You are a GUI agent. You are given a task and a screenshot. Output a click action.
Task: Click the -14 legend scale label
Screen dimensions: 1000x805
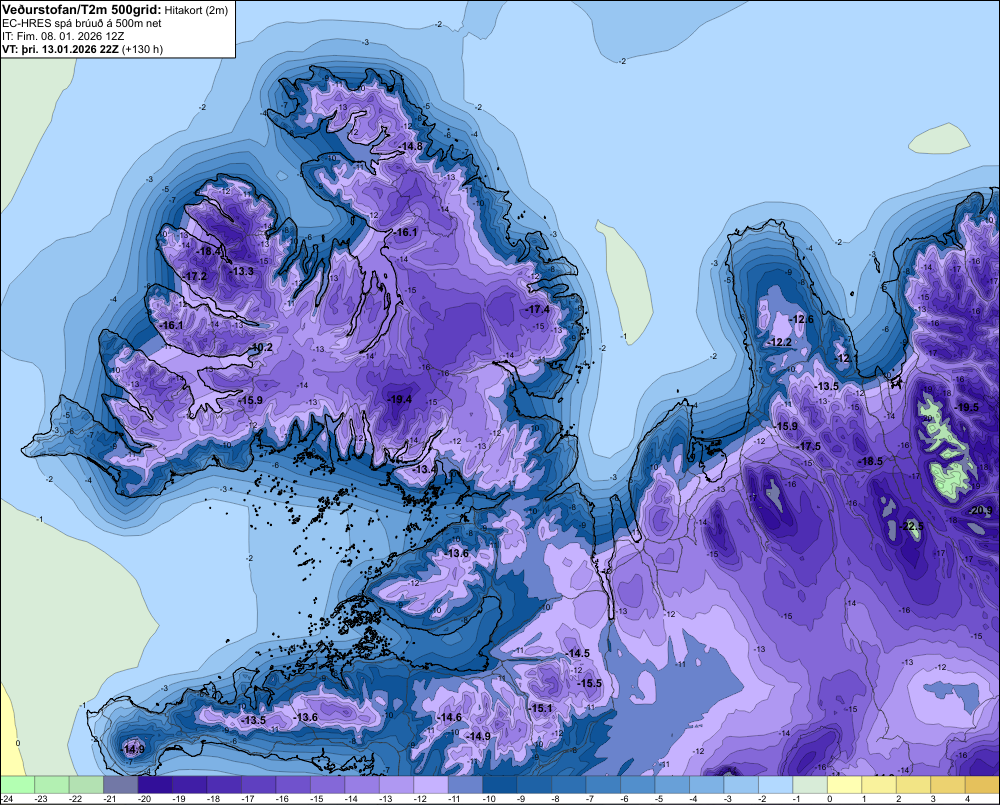[351, 799]
